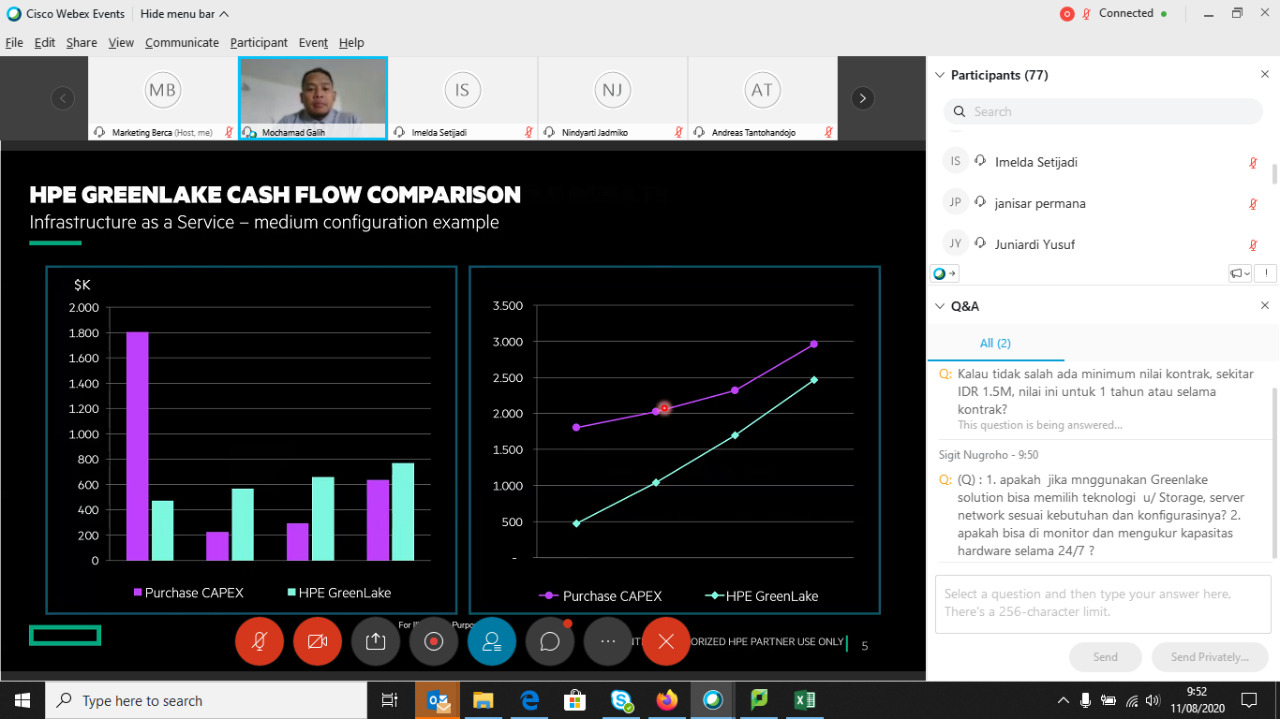Switch to the All (2) Q&A tab

(995, 343)
